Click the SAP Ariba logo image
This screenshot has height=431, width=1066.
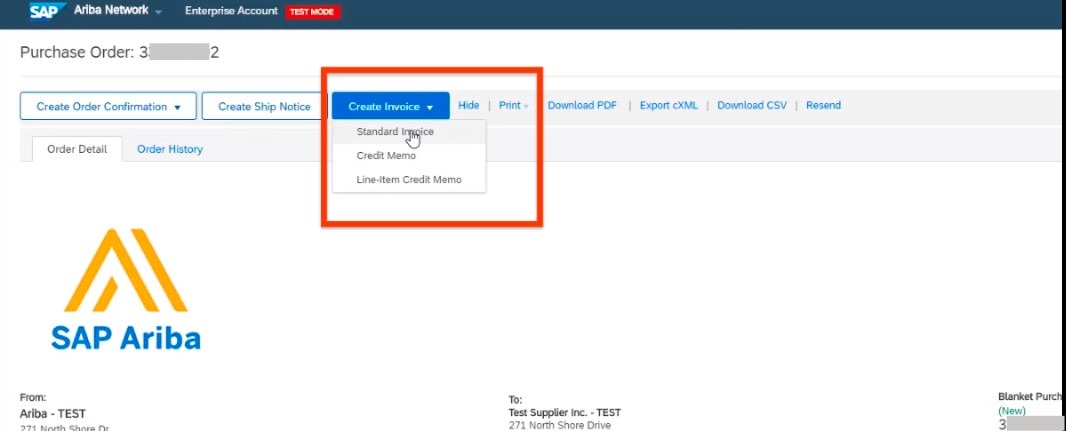[126, 290]
